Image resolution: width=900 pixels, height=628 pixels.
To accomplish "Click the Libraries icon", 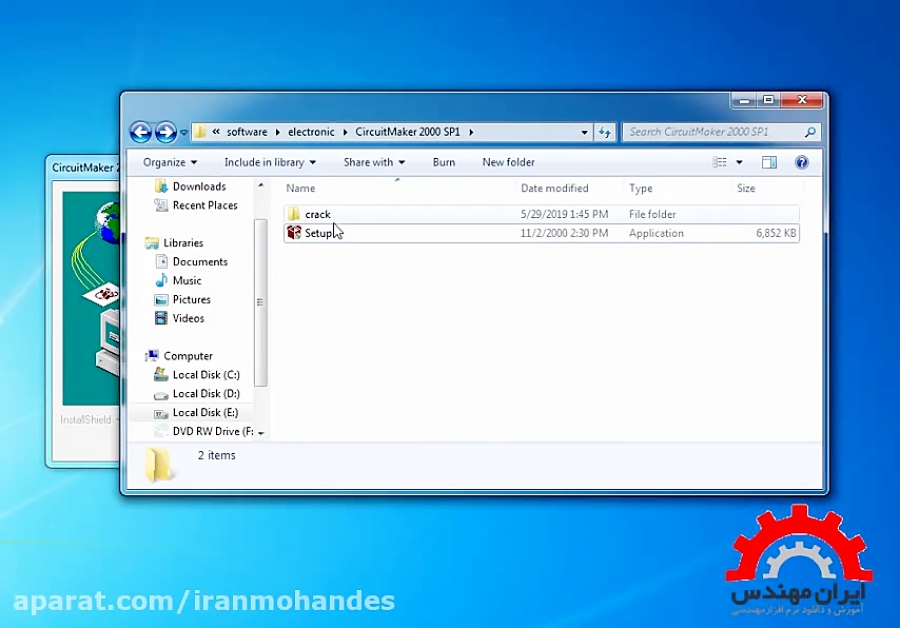I will coord(152,243).
